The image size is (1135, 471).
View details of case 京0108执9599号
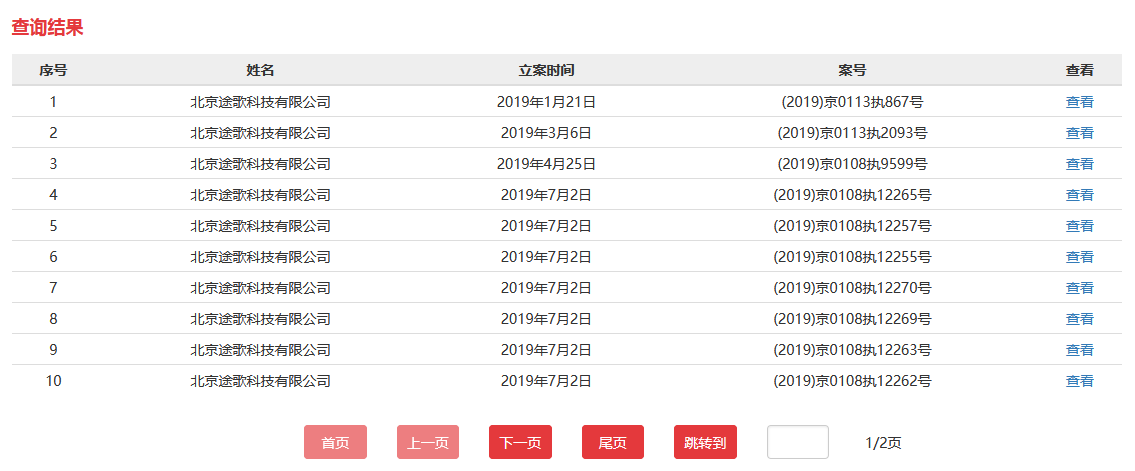[x=1079, y=163]
